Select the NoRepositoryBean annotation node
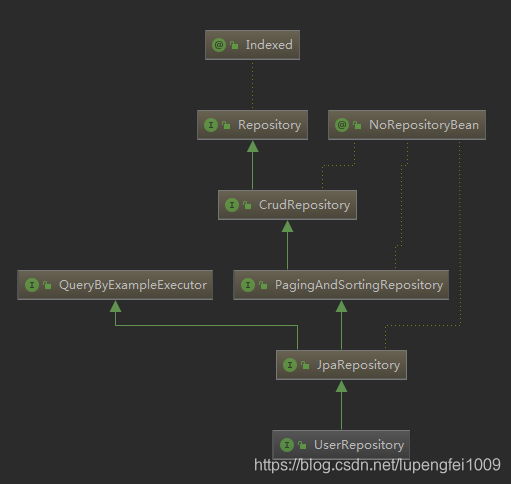The image size is (511, 484). click(x=407, y=125)
